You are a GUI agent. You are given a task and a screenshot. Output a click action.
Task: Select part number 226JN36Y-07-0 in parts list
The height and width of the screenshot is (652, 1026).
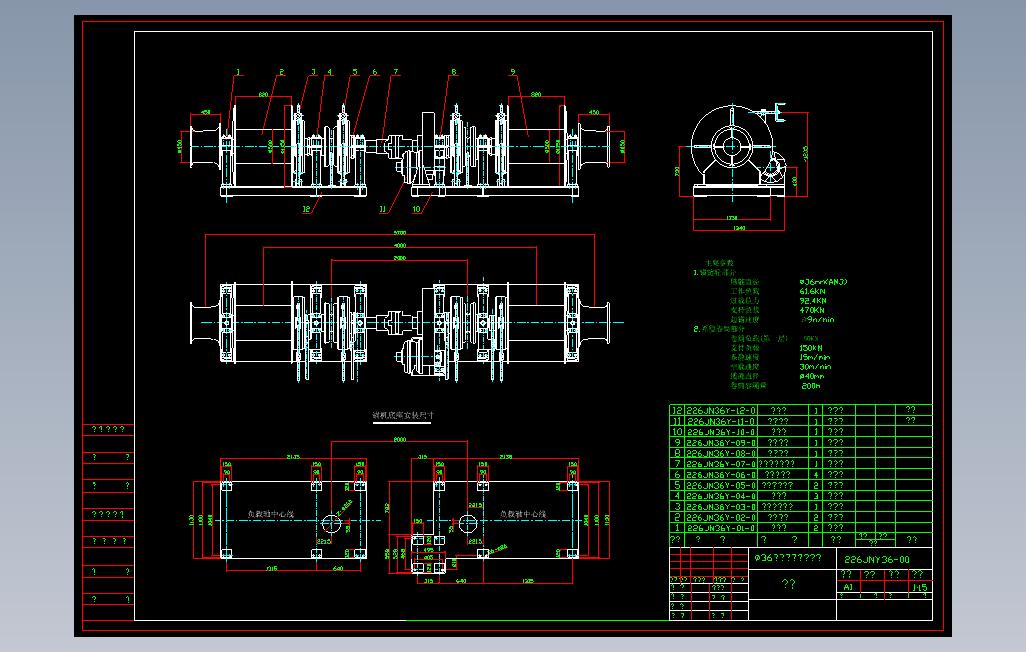tap(721, 463)
